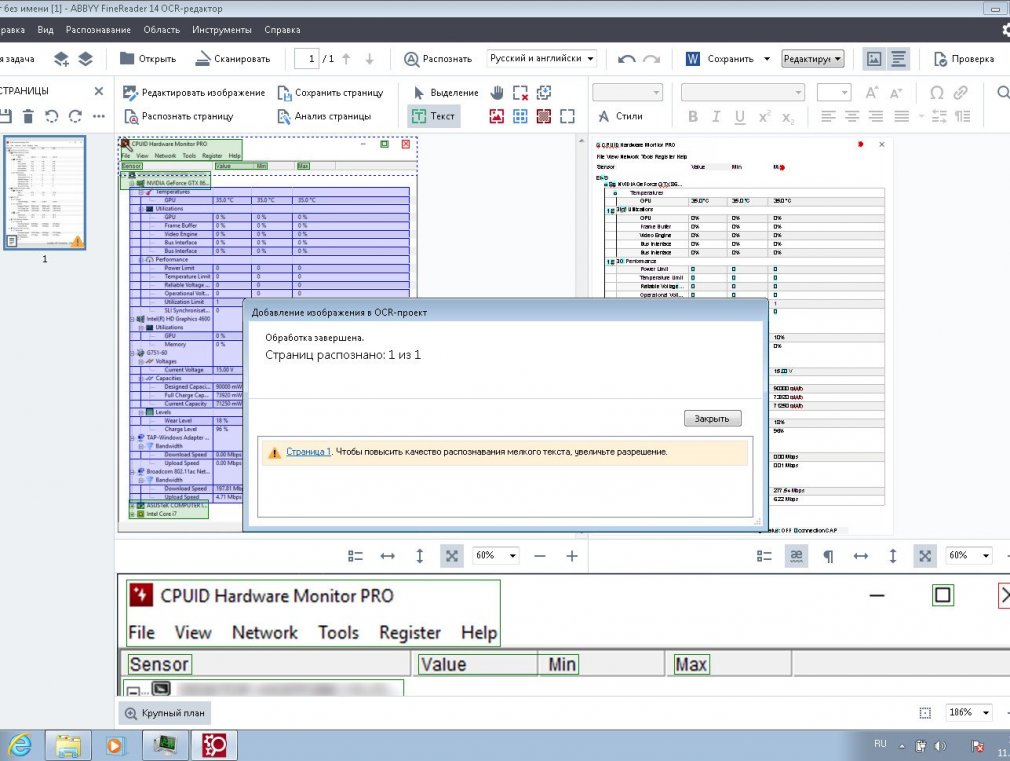
Task: Open Область menu
Action: [161, 30]
